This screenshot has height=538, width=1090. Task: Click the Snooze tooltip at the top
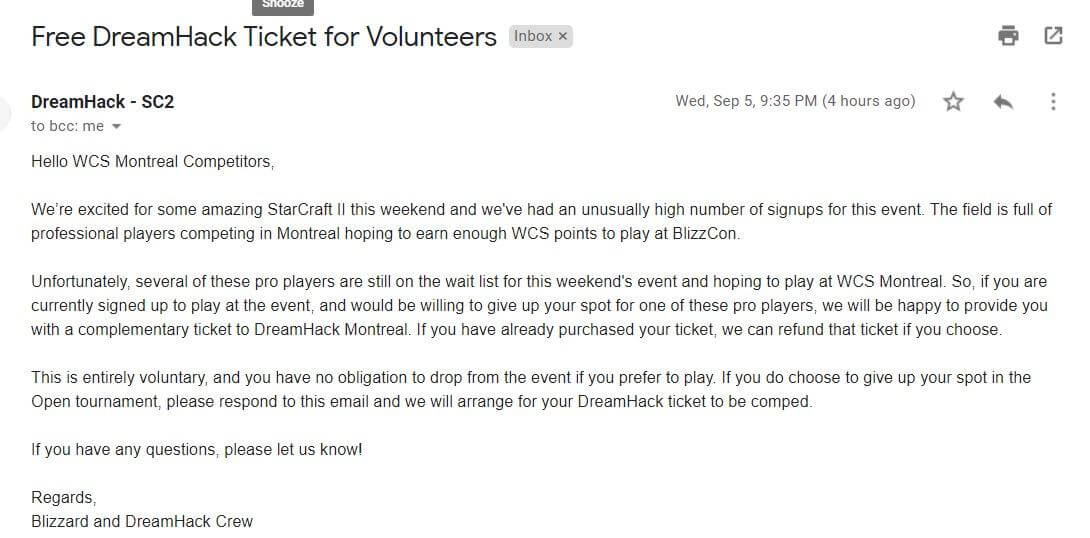[x=283, y=5]
